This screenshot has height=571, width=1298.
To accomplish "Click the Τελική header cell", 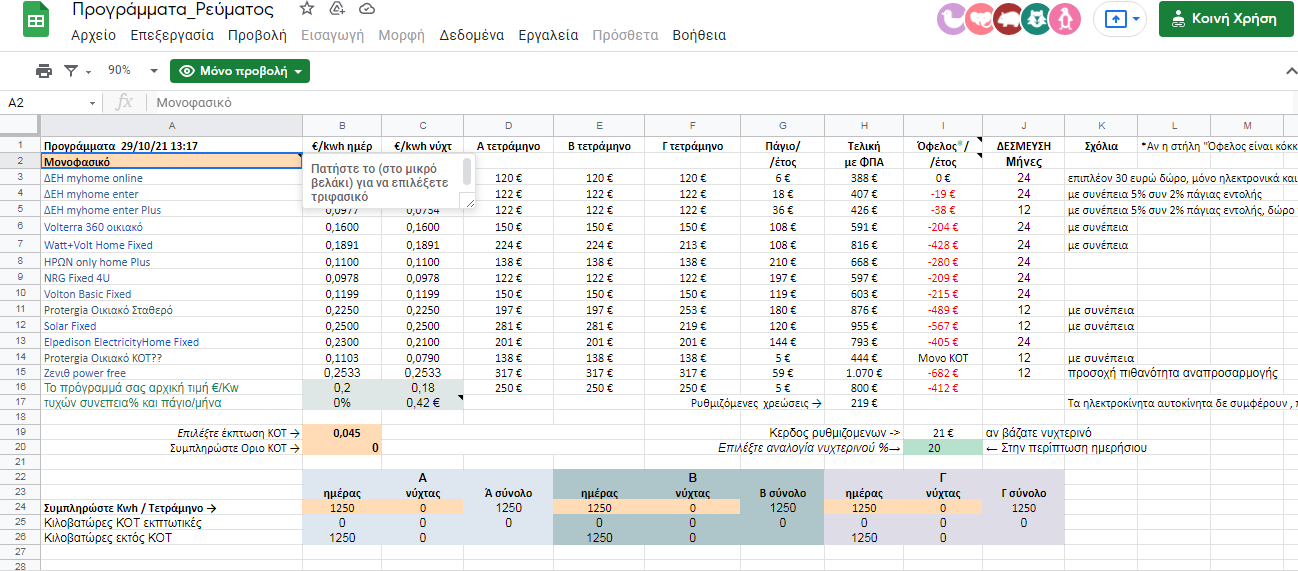I will tap(863, 146).
